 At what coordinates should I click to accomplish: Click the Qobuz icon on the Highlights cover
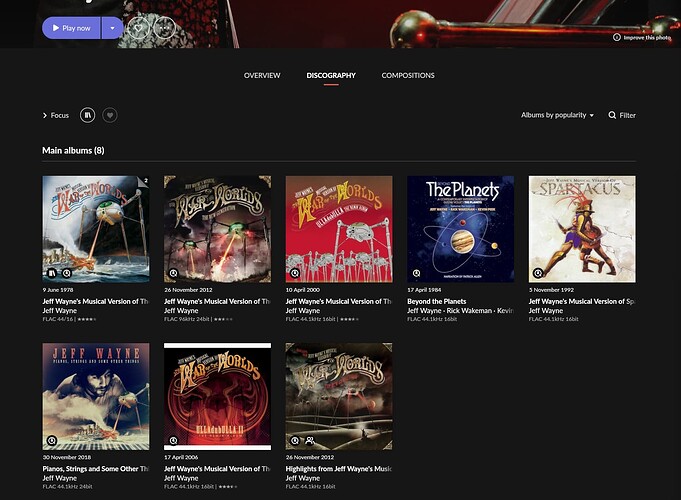(295, 440)
